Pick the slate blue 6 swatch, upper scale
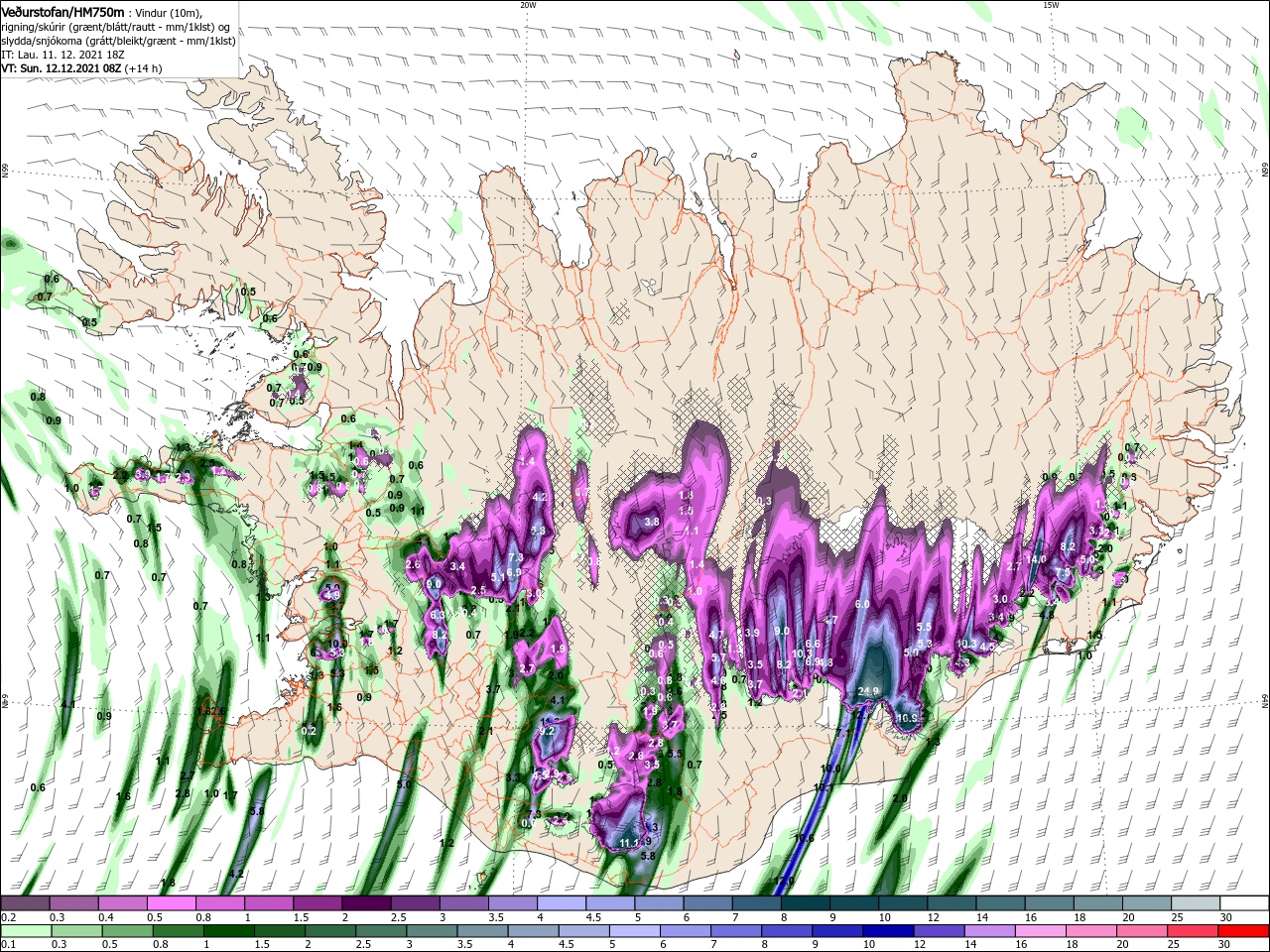 [x=707, y=903]
